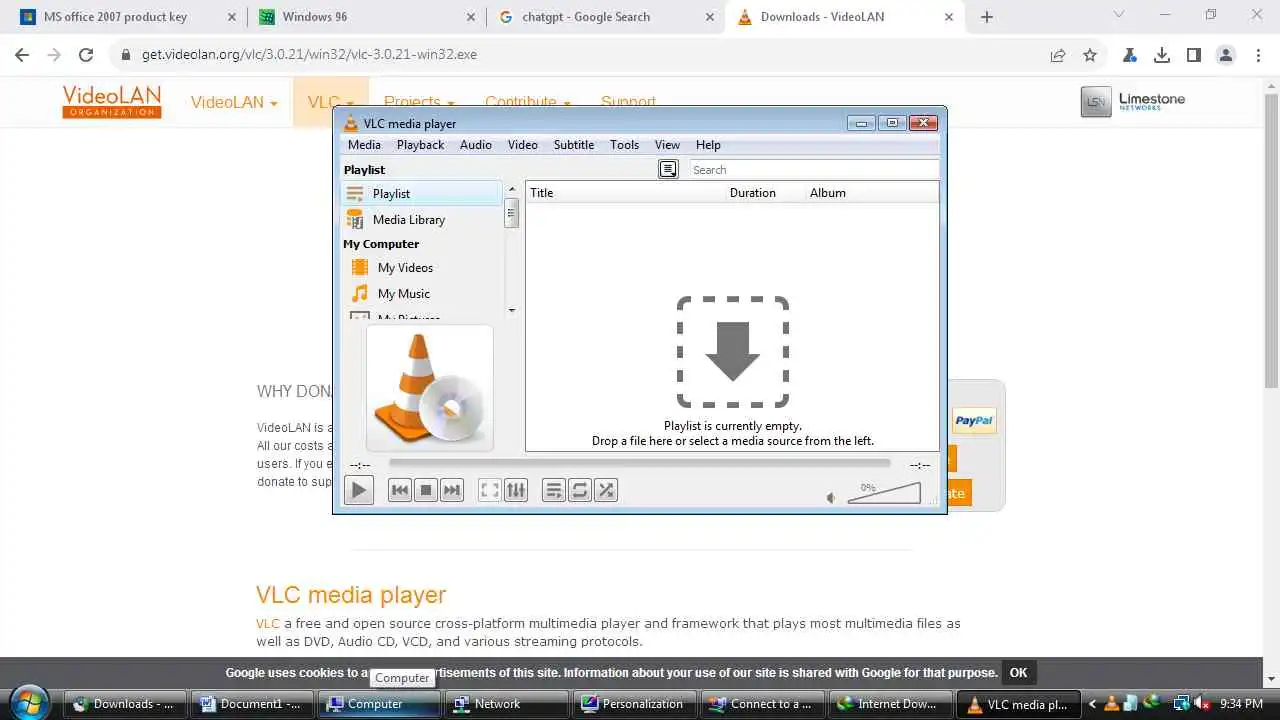Toggle the VLC playlist view button

[554, 490]
